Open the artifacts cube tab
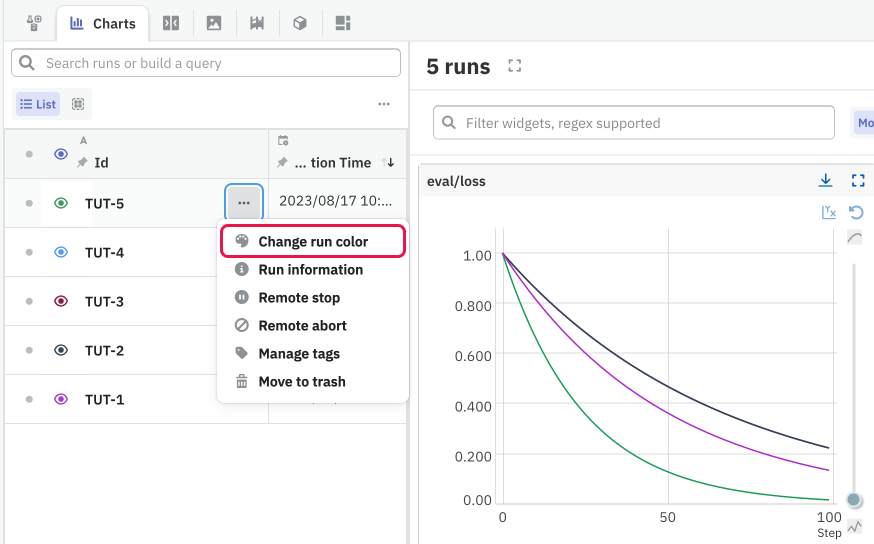The width and height of the screenshot is (874, 544). [300, 23]
